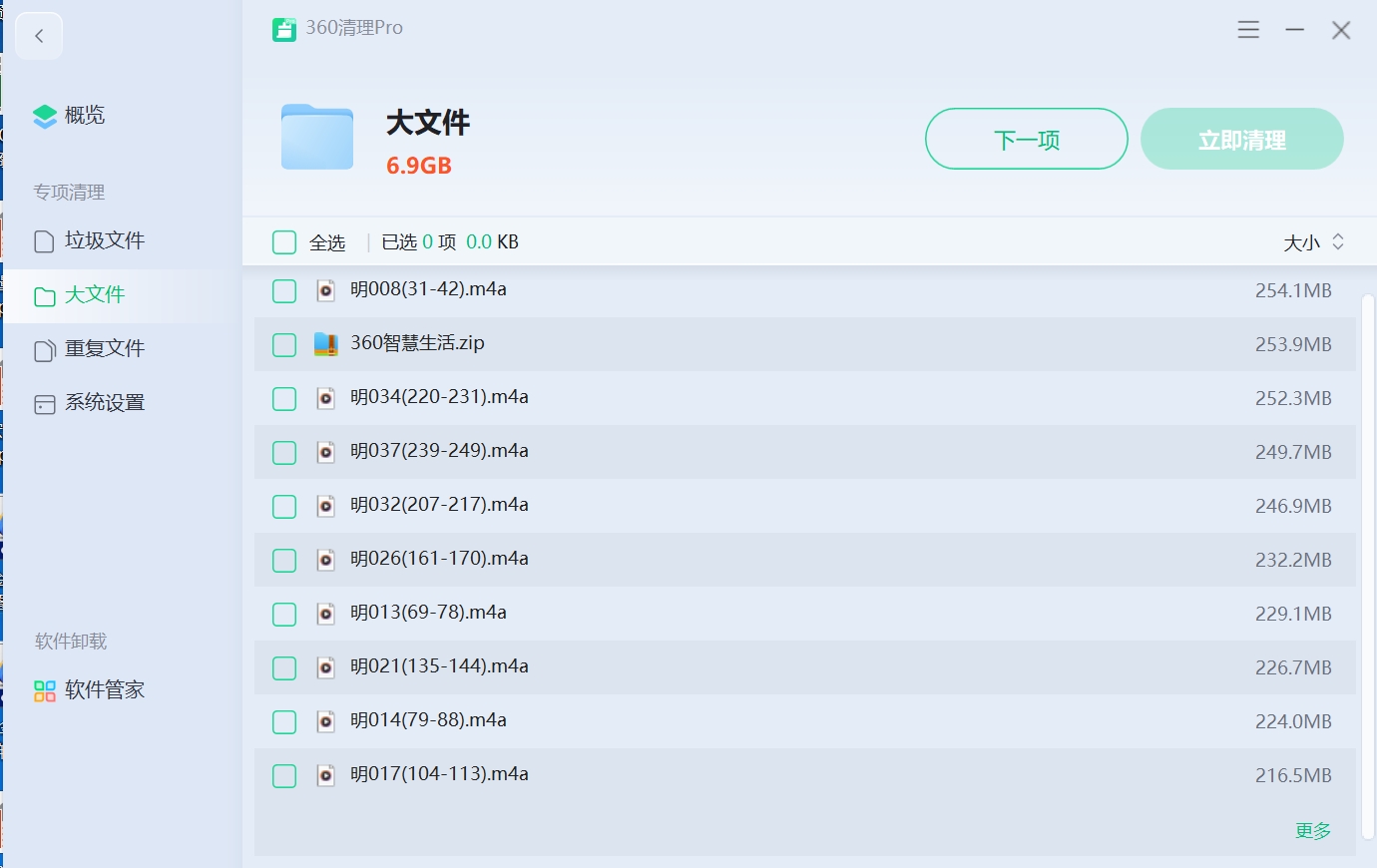Viewport: 1377px width, 868px height.
Task: Click the file name 明032(207-217).m4a
Action: coord(440,505)
